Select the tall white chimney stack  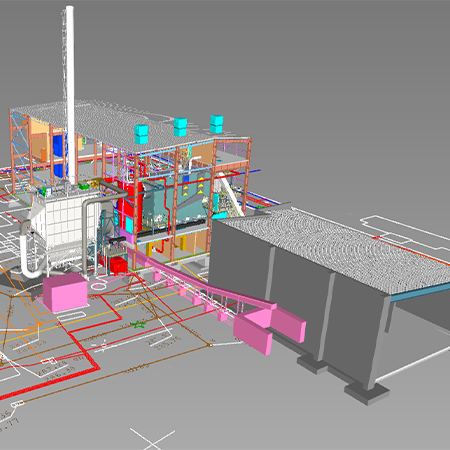point(70,95)
